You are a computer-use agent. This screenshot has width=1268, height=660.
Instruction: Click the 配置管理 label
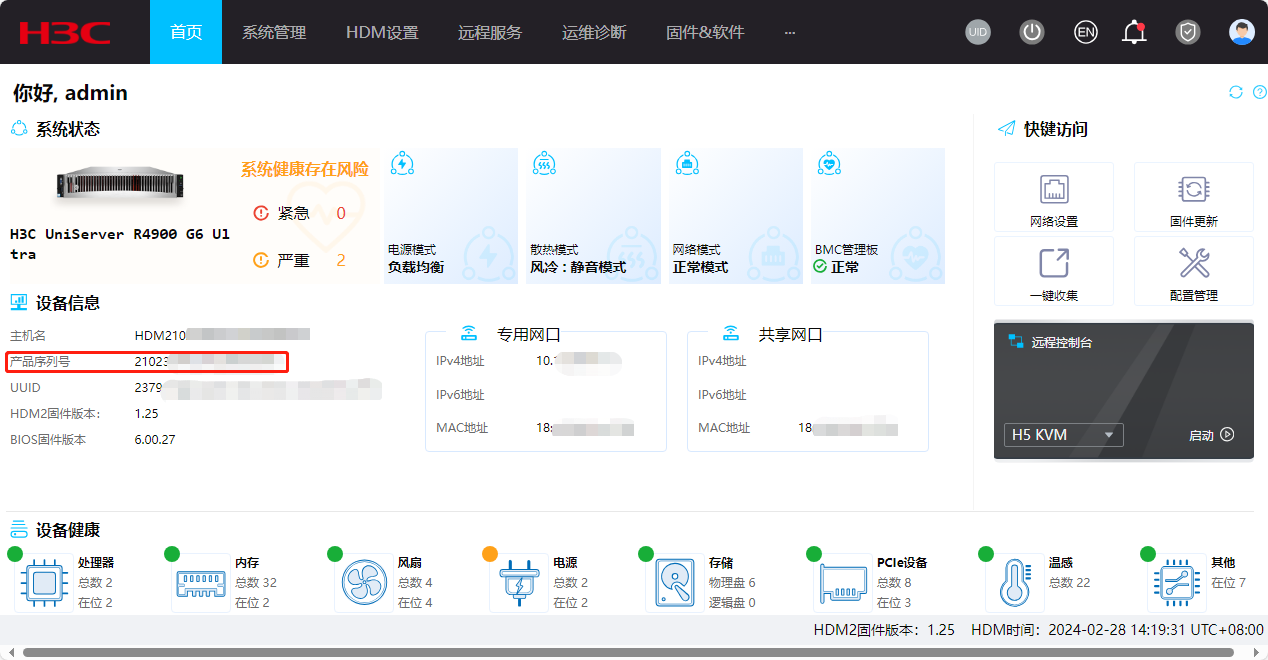tap(1194, 296)
